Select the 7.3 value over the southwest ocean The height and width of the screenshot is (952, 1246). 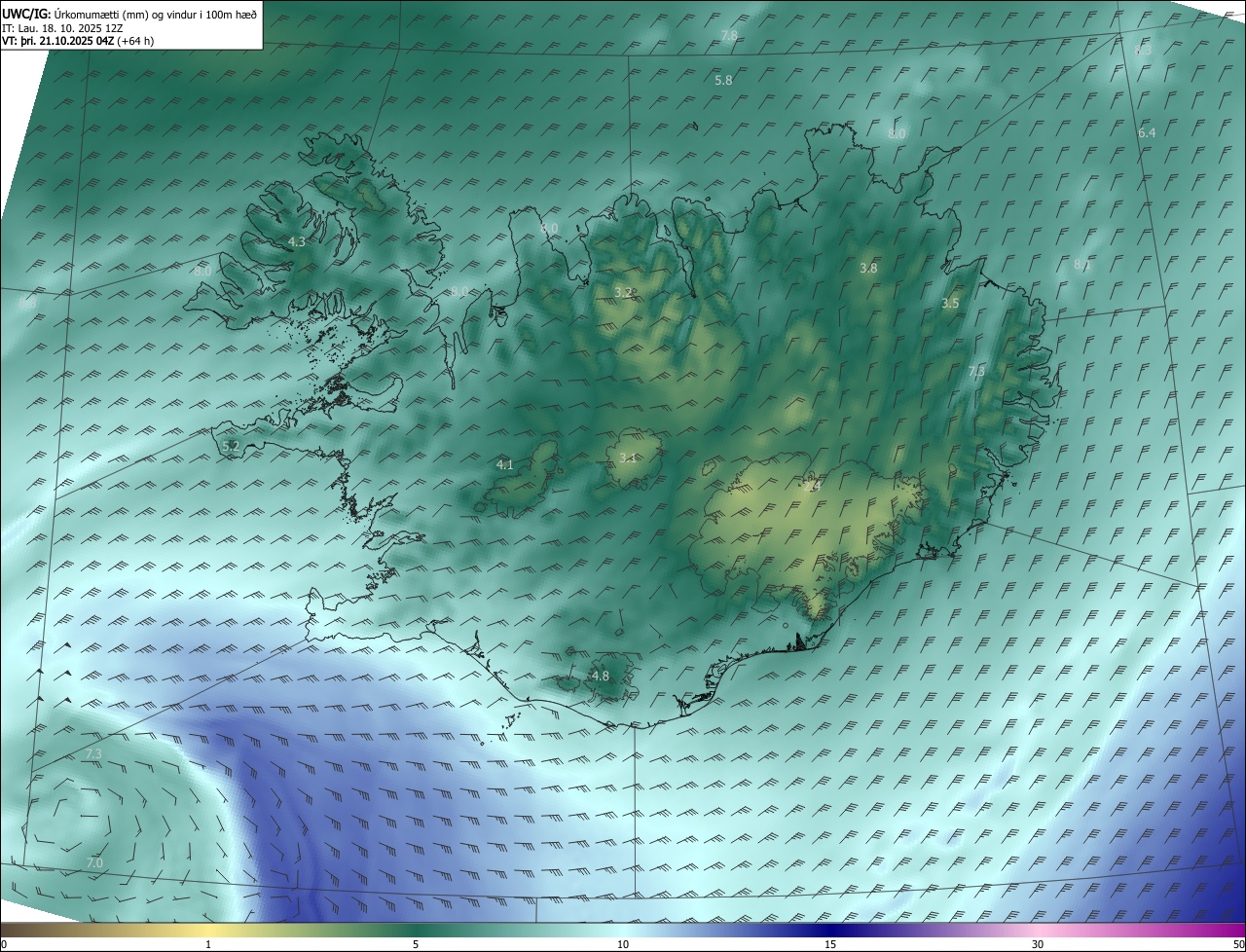coord(93,754)
